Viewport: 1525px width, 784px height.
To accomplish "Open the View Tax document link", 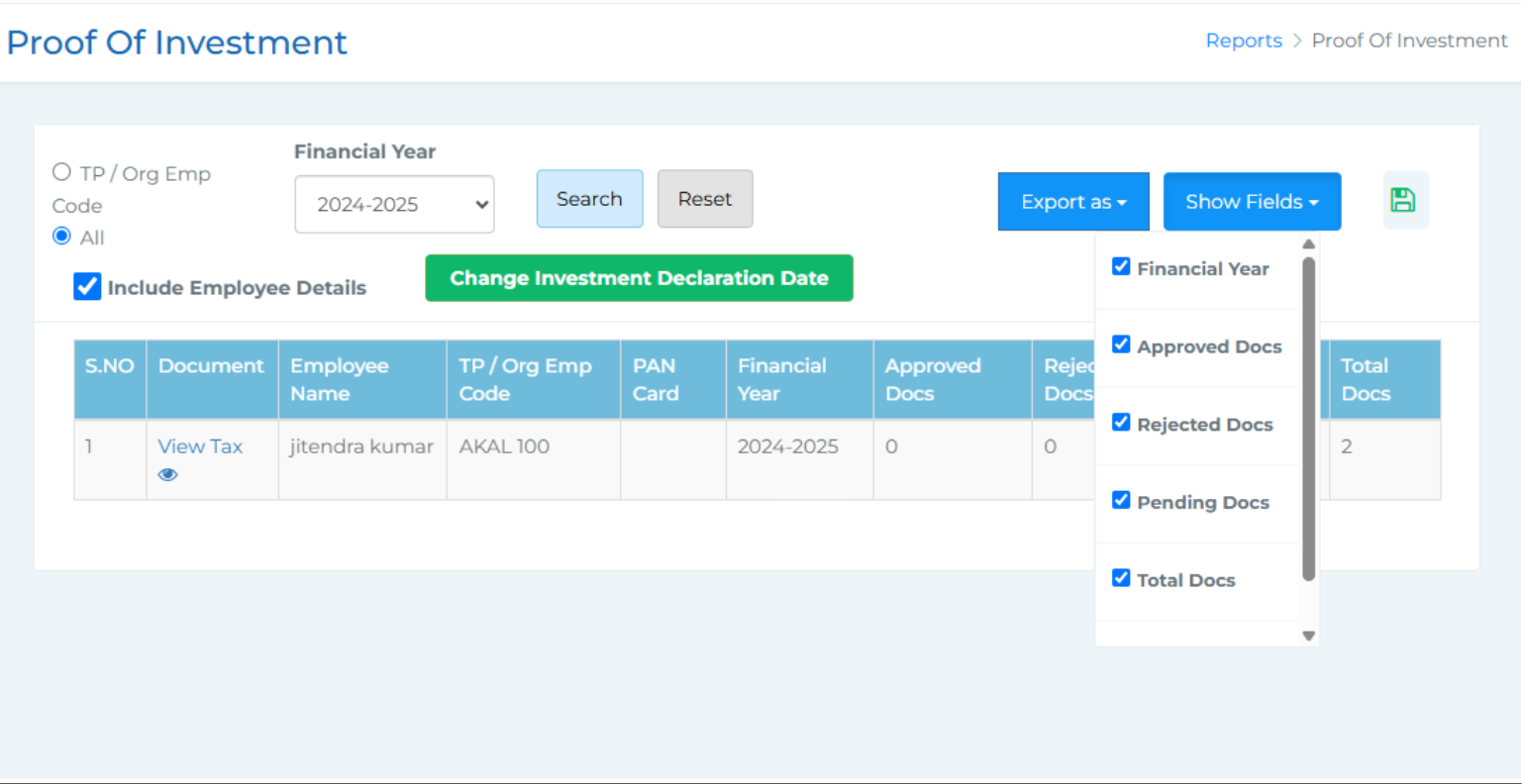I will tap(200, 446).
